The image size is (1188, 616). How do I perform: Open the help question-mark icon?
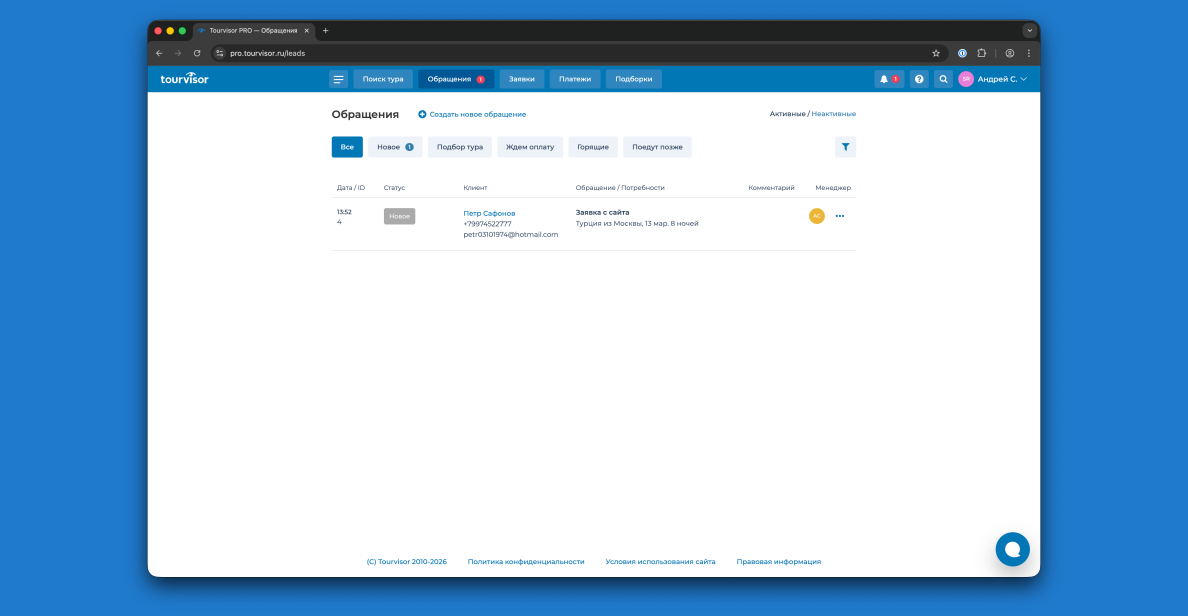click(918, 78)
